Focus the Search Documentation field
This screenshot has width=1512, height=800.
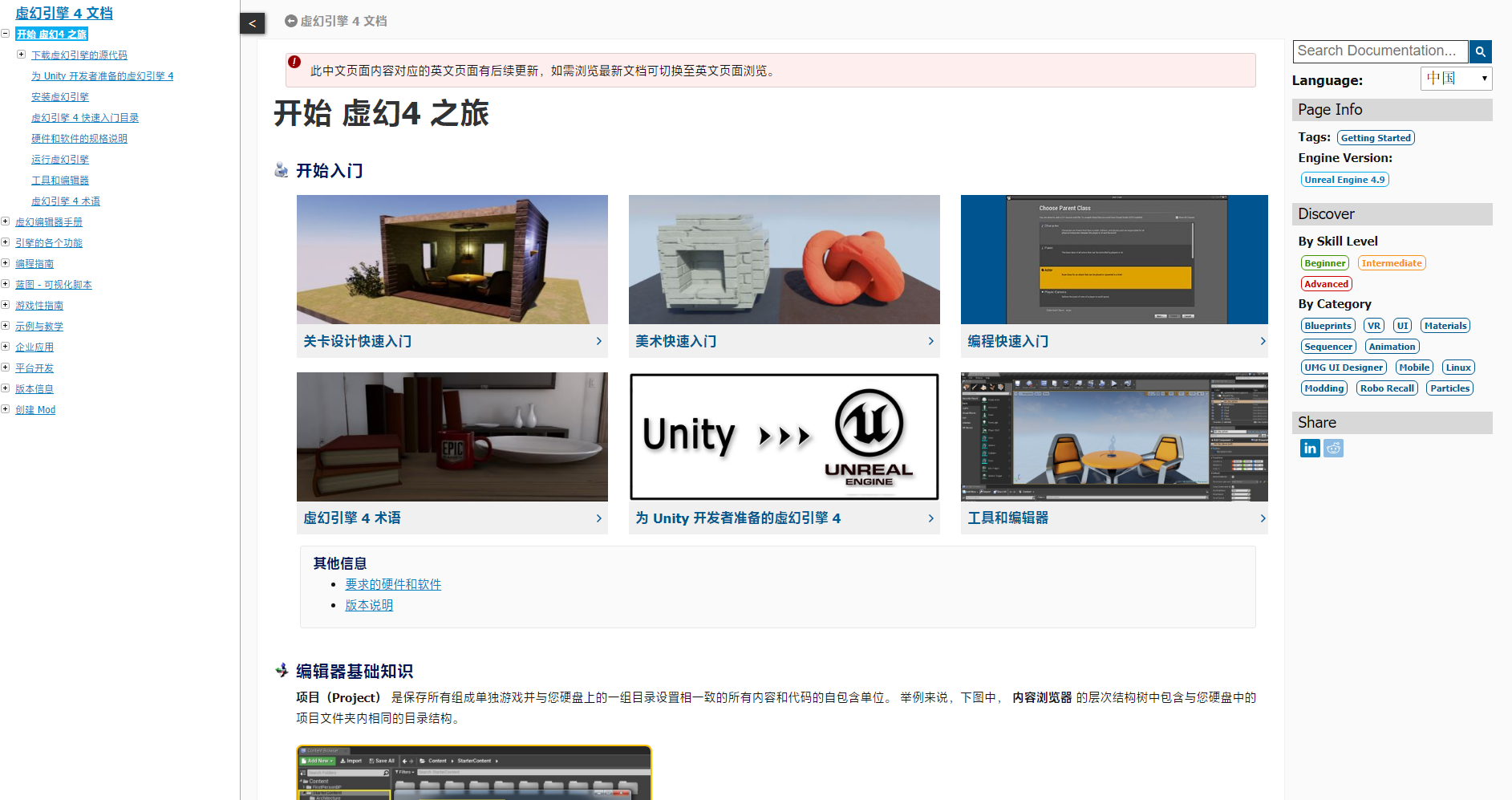[1380, 51]
